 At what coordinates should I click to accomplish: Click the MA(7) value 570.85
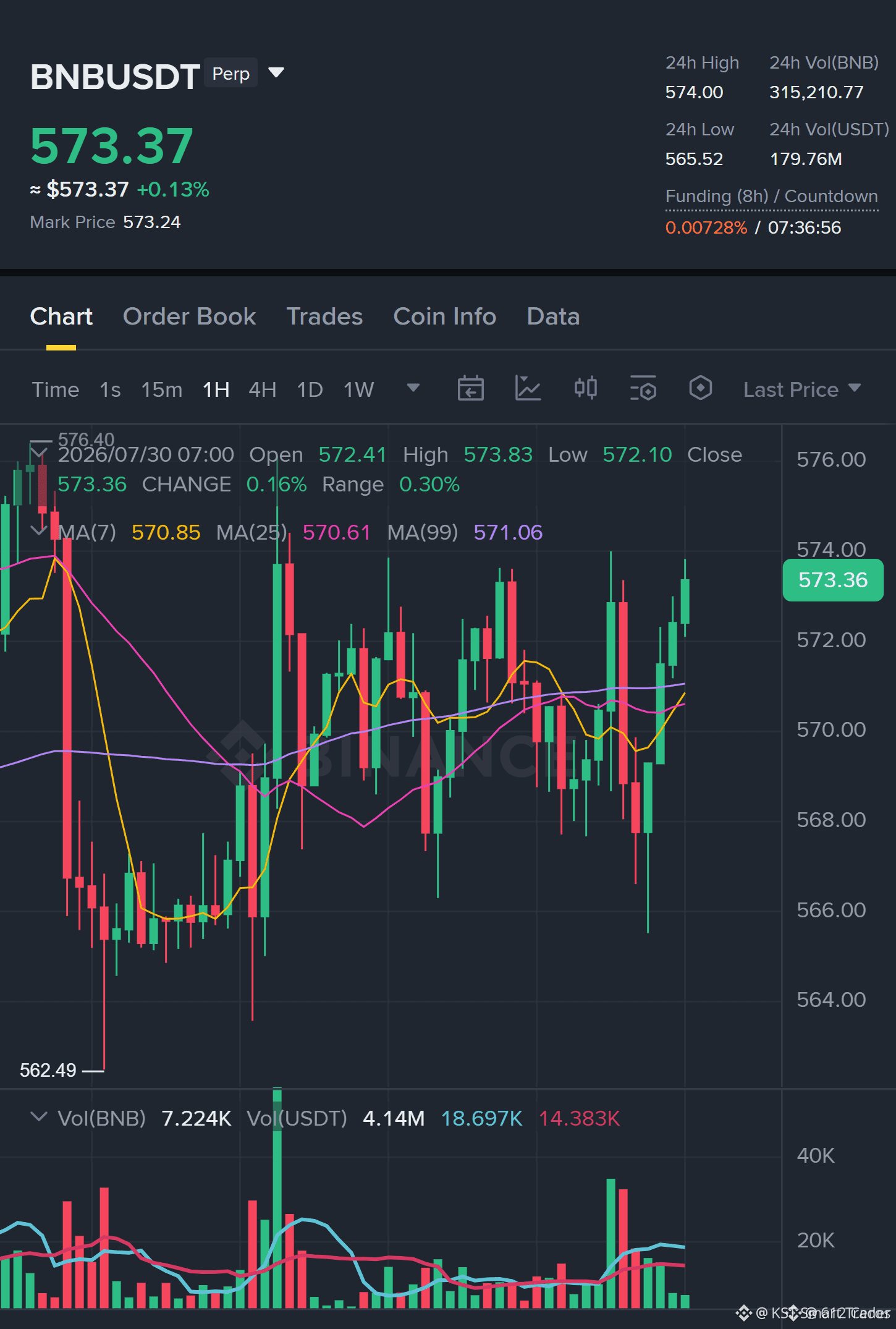click(166, 532)
